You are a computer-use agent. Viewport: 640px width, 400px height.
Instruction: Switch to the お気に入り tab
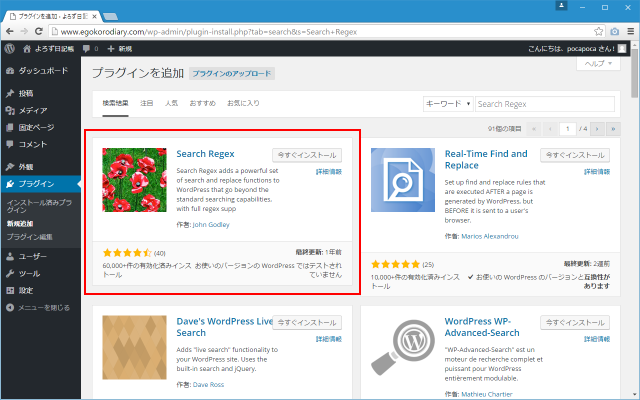243,103
